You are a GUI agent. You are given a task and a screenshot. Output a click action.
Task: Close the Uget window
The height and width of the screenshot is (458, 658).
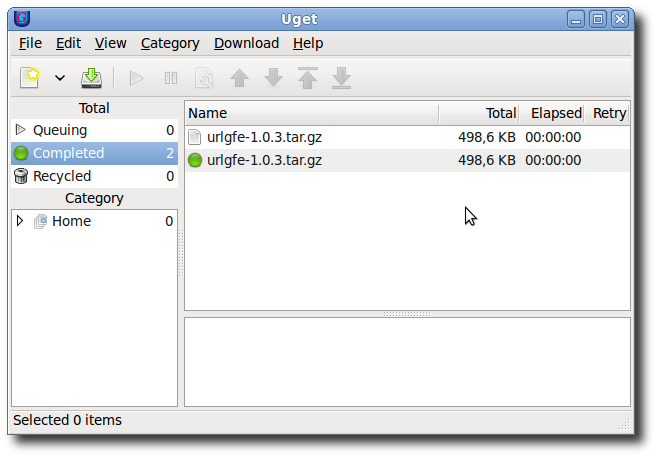[x=620, y=19]
